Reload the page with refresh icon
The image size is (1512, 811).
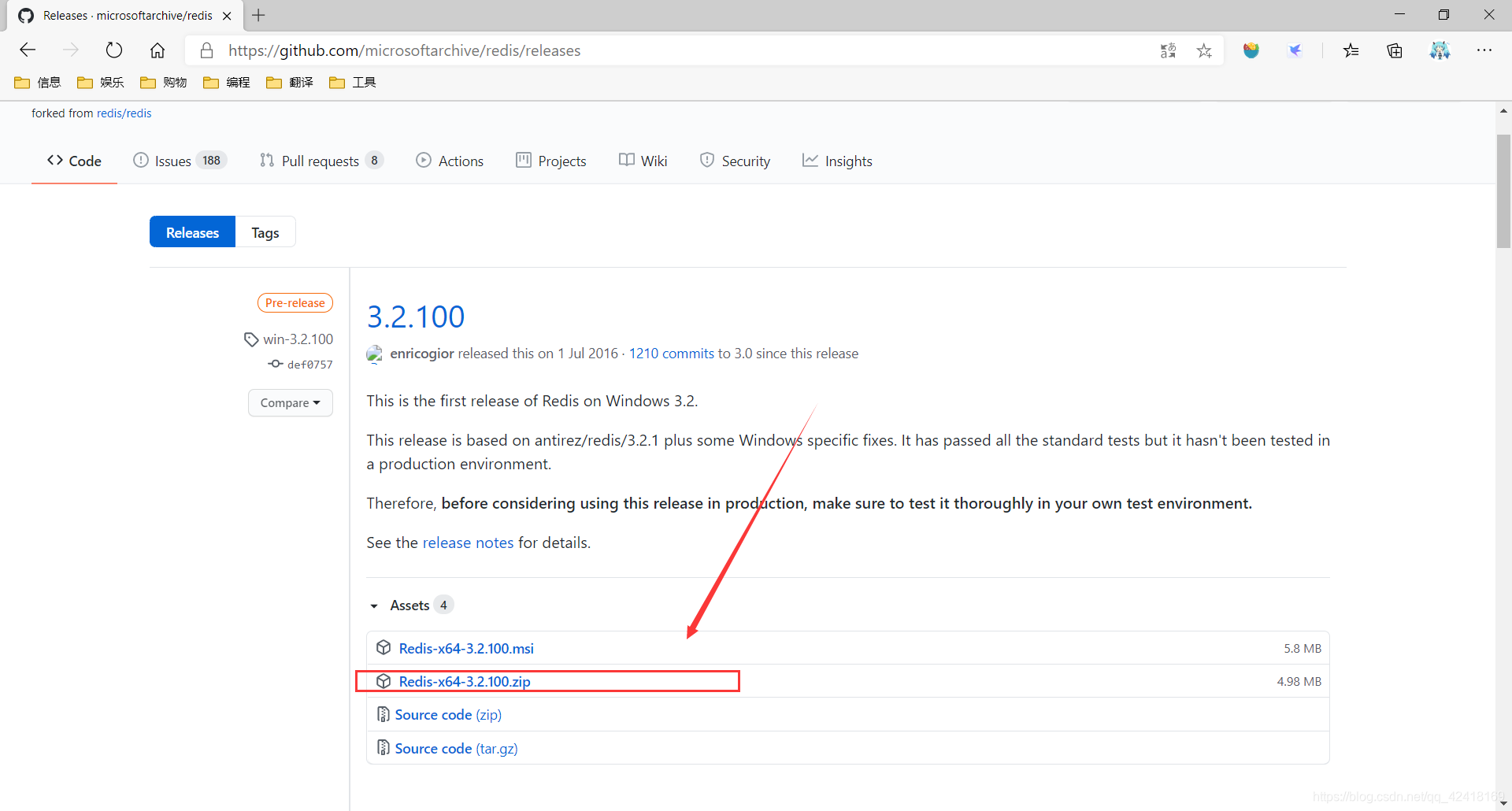(114, 50)
